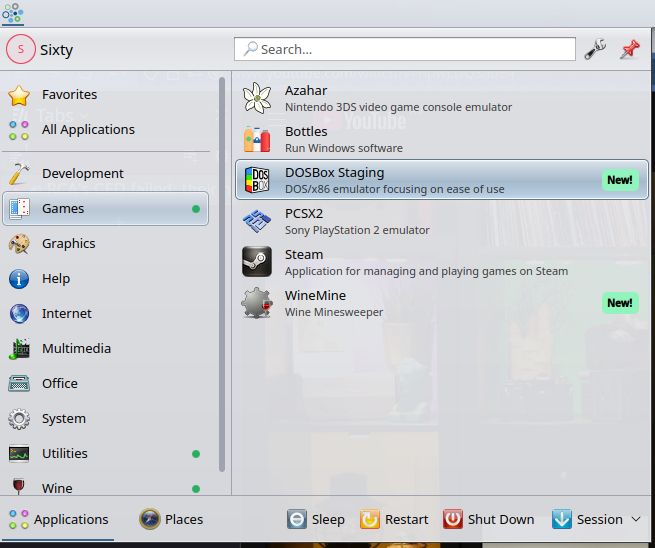The height and width of the screenshot is (548, 655).
Task: Click the New! badge on WineMine
Action: pos(620,303)
